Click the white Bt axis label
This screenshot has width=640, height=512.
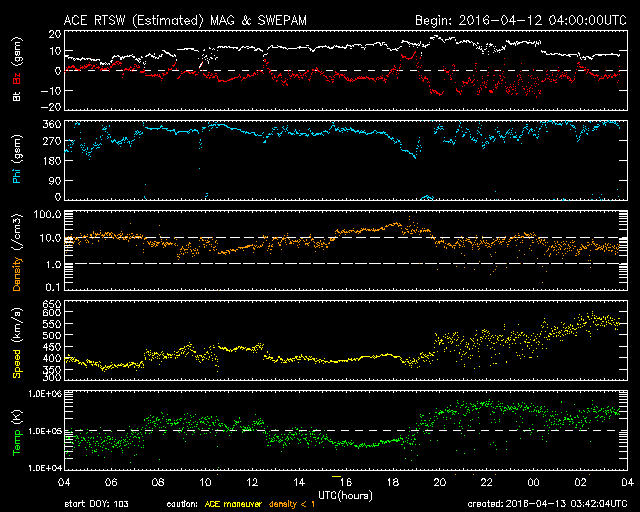point(15,95)
